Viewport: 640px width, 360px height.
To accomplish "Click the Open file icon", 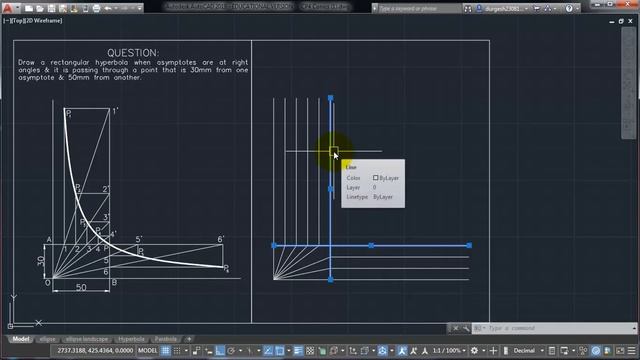I will [x=40, y=8].
